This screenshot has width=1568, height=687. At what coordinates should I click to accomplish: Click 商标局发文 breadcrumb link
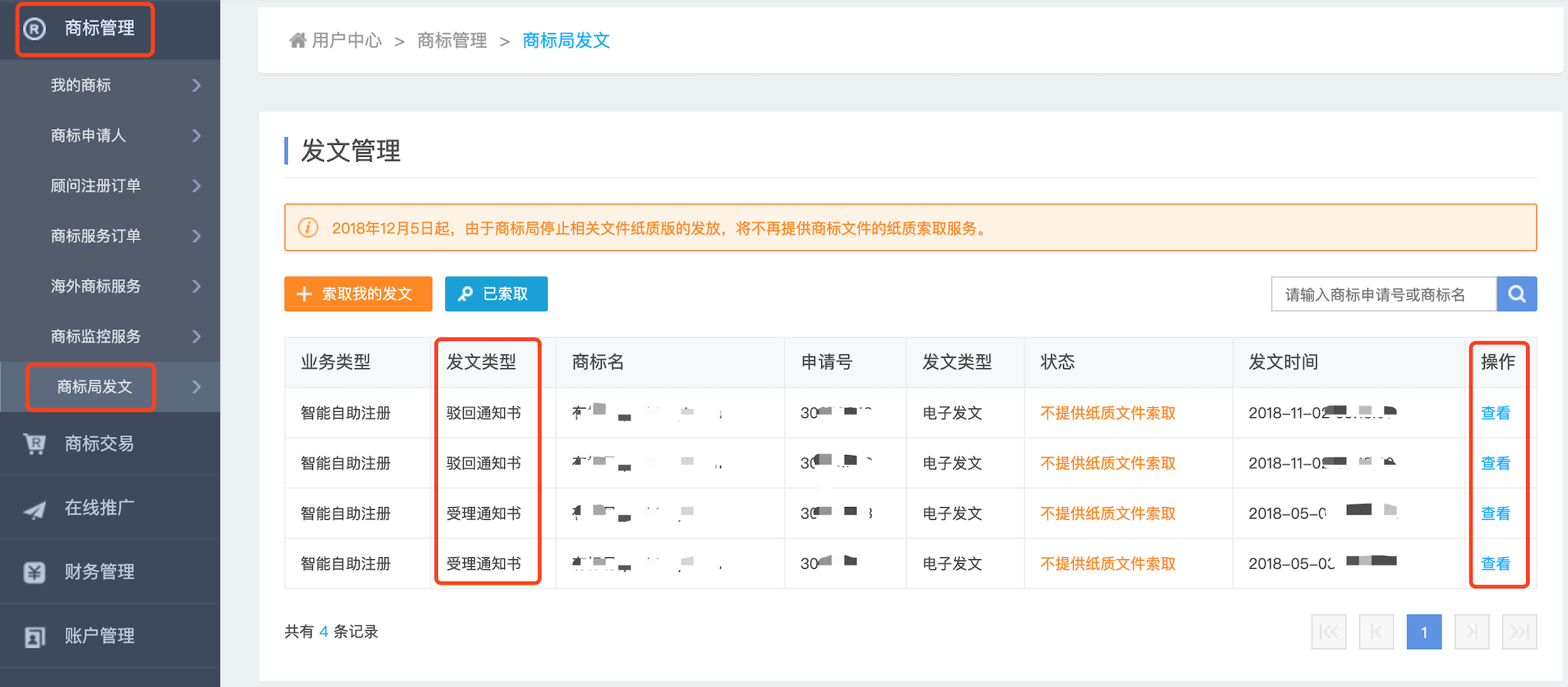pyautogui.click(x=566, y=41)
